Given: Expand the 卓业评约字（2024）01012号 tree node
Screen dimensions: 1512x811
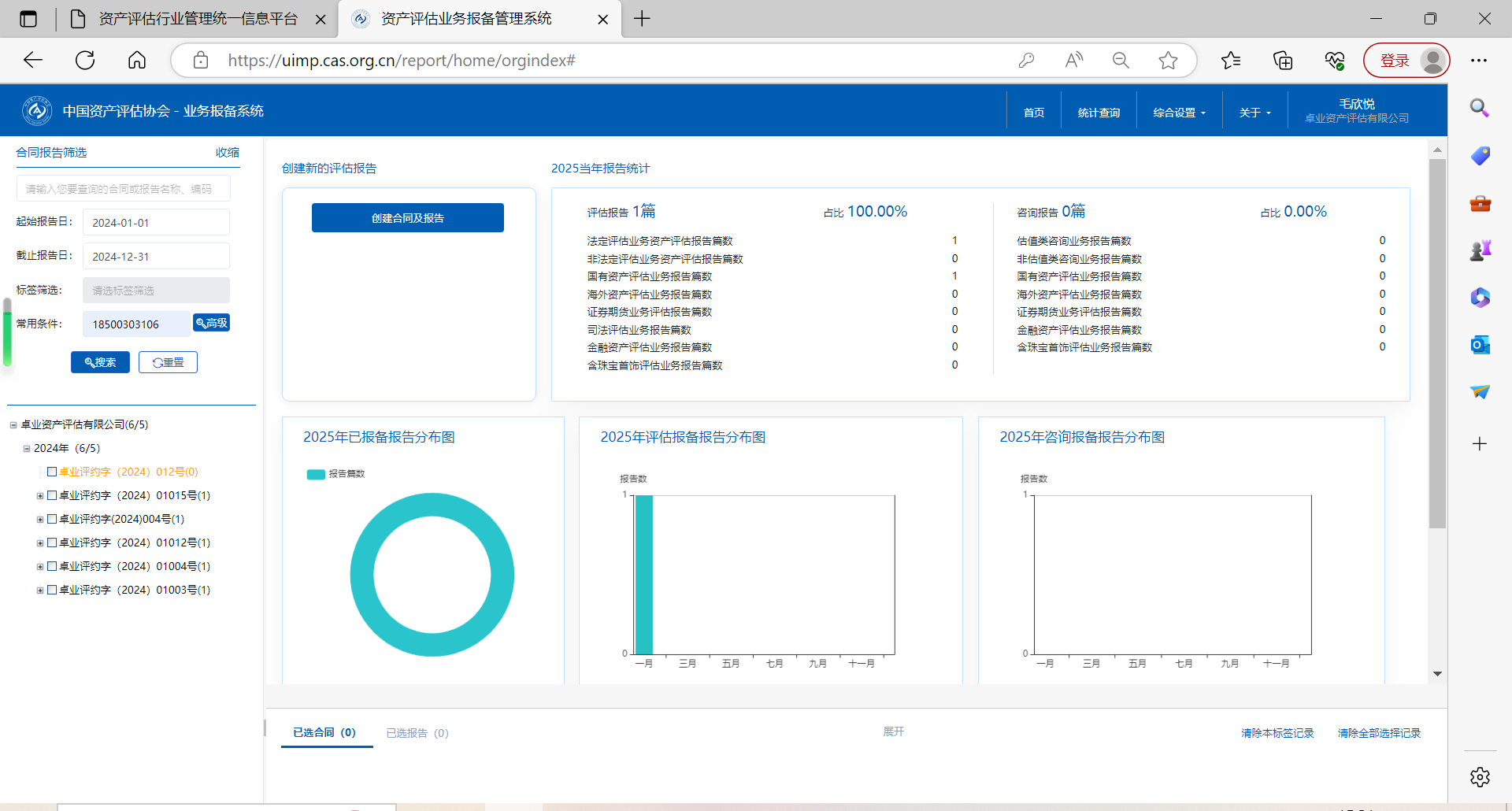Looking at the screenshot, I should [x=40, y=543].
